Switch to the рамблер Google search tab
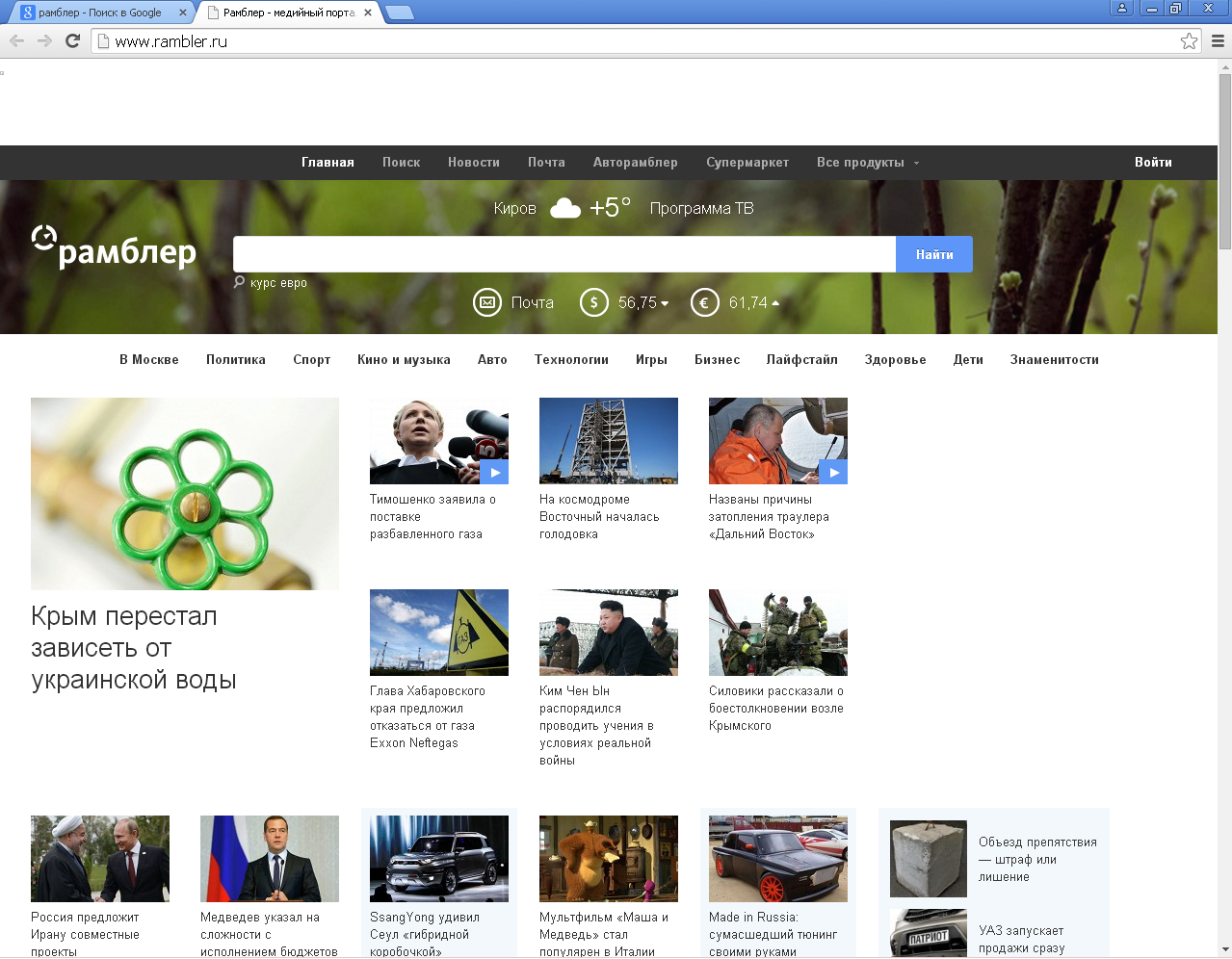1232x959 pixels. point(99,13)
